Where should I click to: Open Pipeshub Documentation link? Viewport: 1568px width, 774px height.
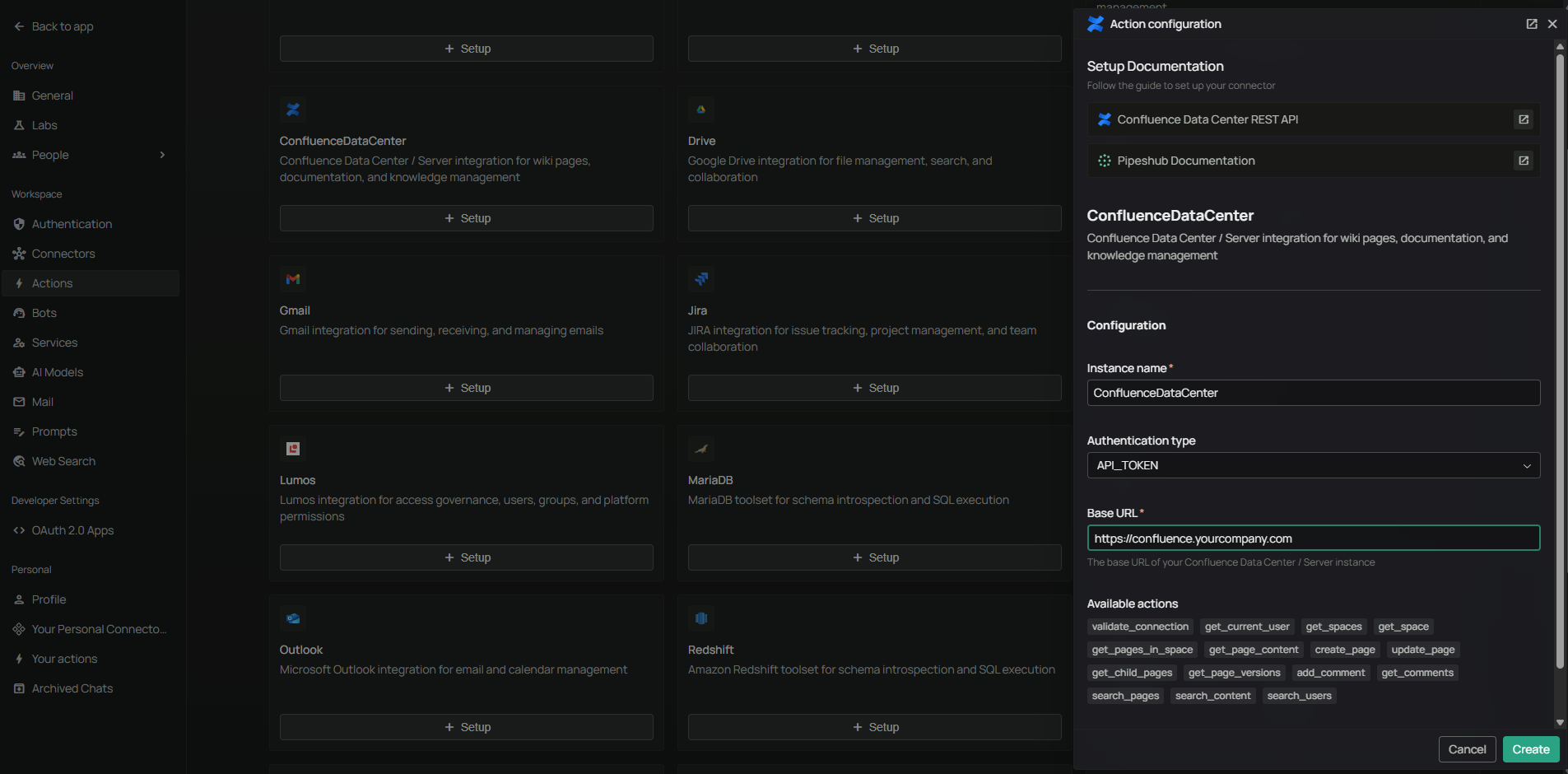click(1314, 161)
